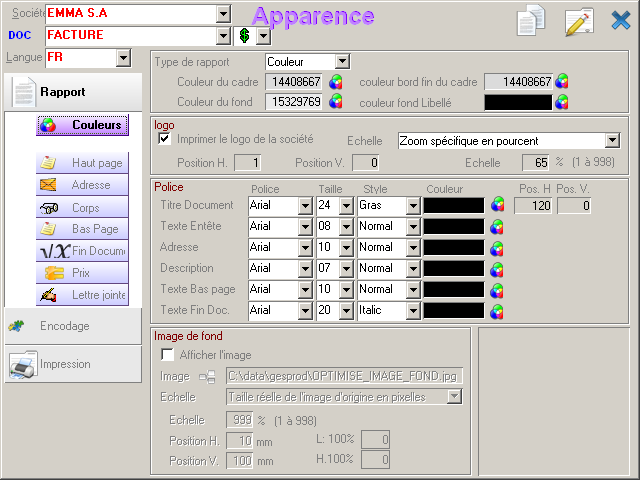Viewport: 640px width, 480px height.
Task: Select the Haut page section button
Action: [x=83, y=163]
